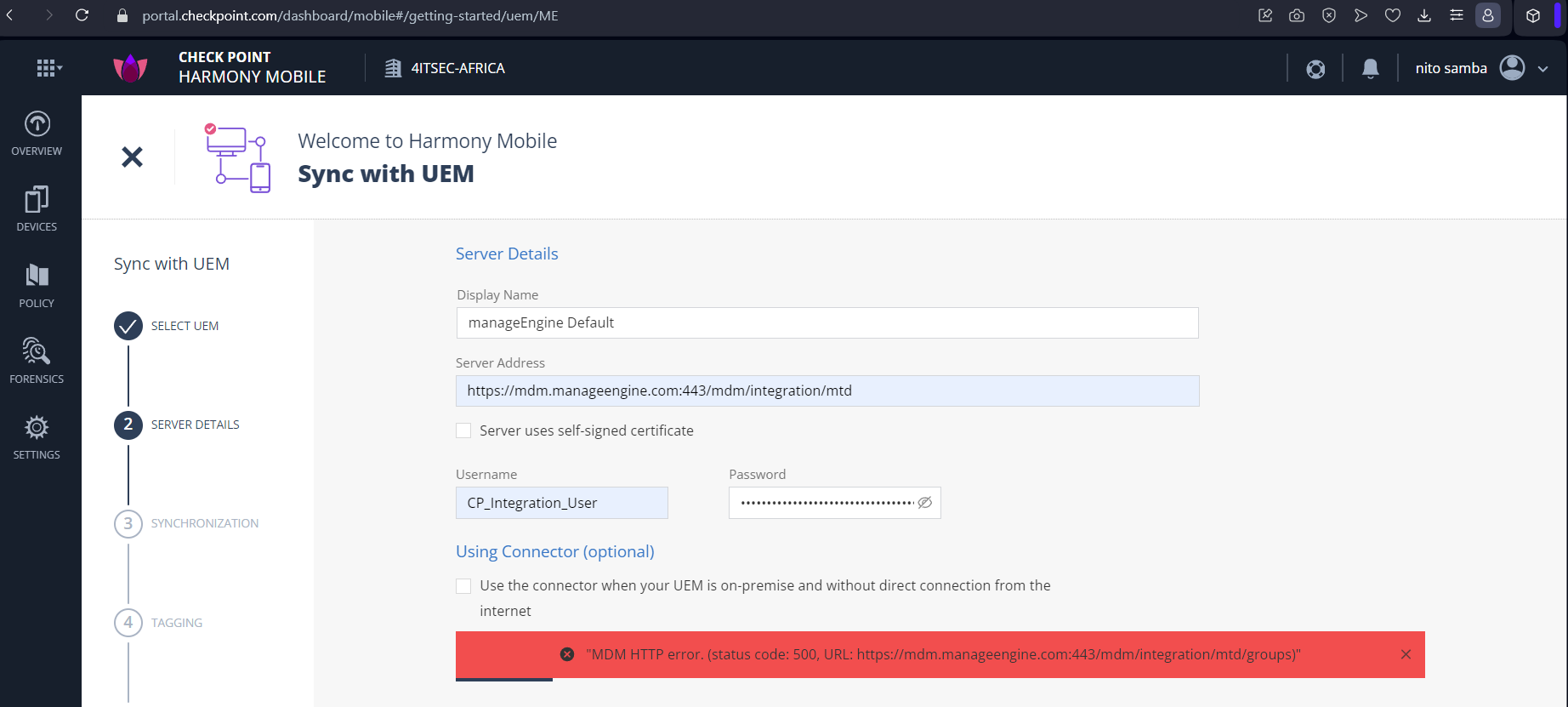Dismiss the MDM HTTP error banner
This screenshot has height=707, width=1568.
click(x=1406, y=654)
